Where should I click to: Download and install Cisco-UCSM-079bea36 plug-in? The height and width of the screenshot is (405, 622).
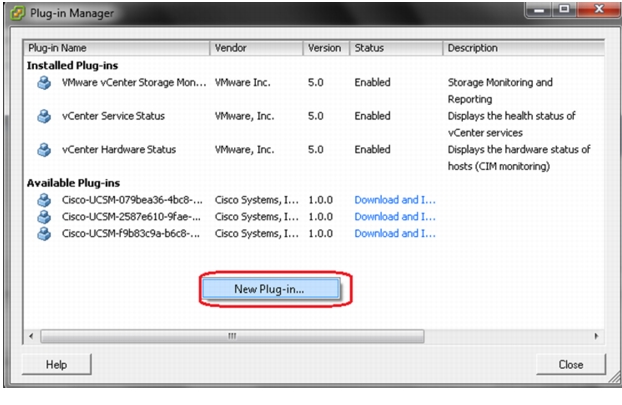coord(395,200)
